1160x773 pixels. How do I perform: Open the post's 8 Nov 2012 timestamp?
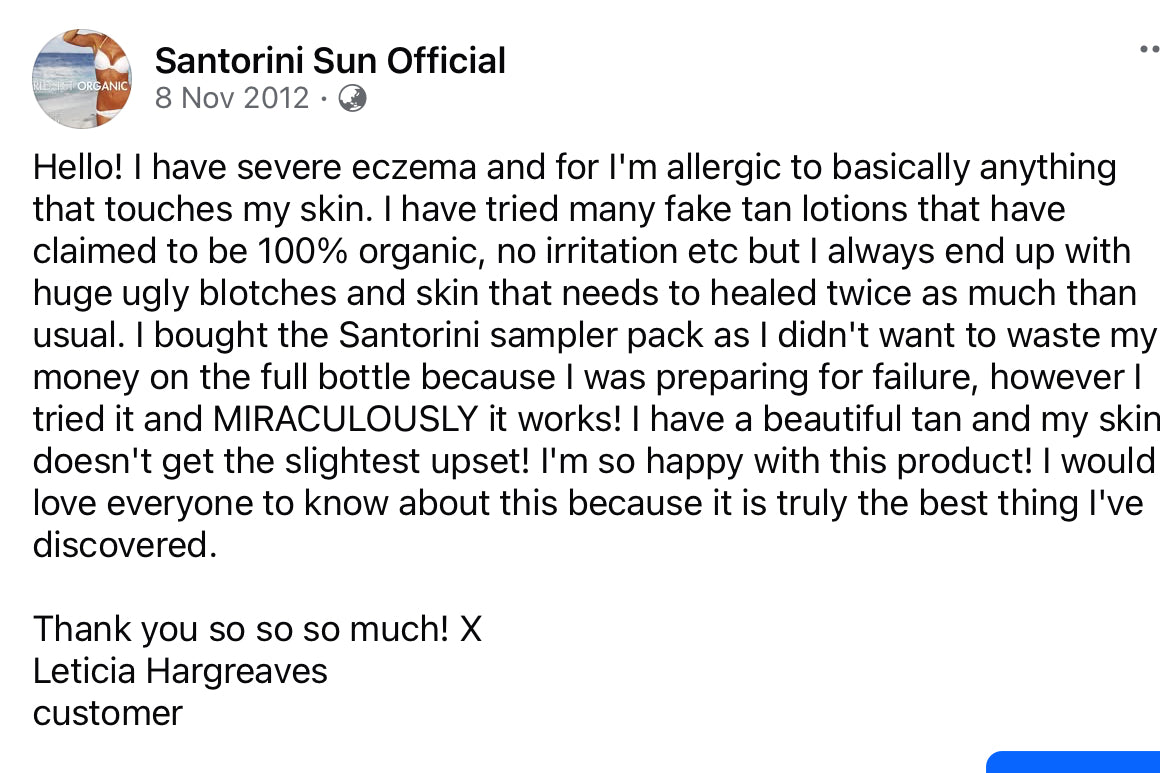click(232, 98)
